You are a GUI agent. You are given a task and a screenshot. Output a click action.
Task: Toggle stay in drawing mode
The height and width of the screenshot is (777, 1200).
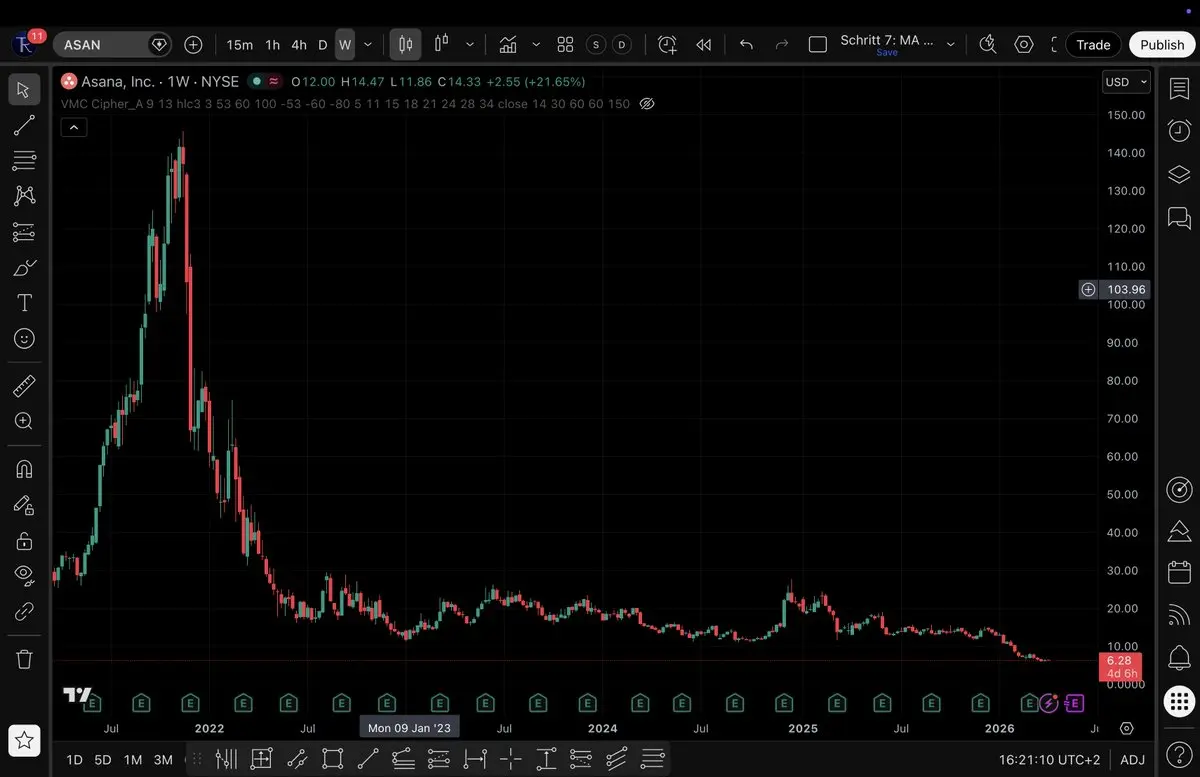(x=24, y=505)
